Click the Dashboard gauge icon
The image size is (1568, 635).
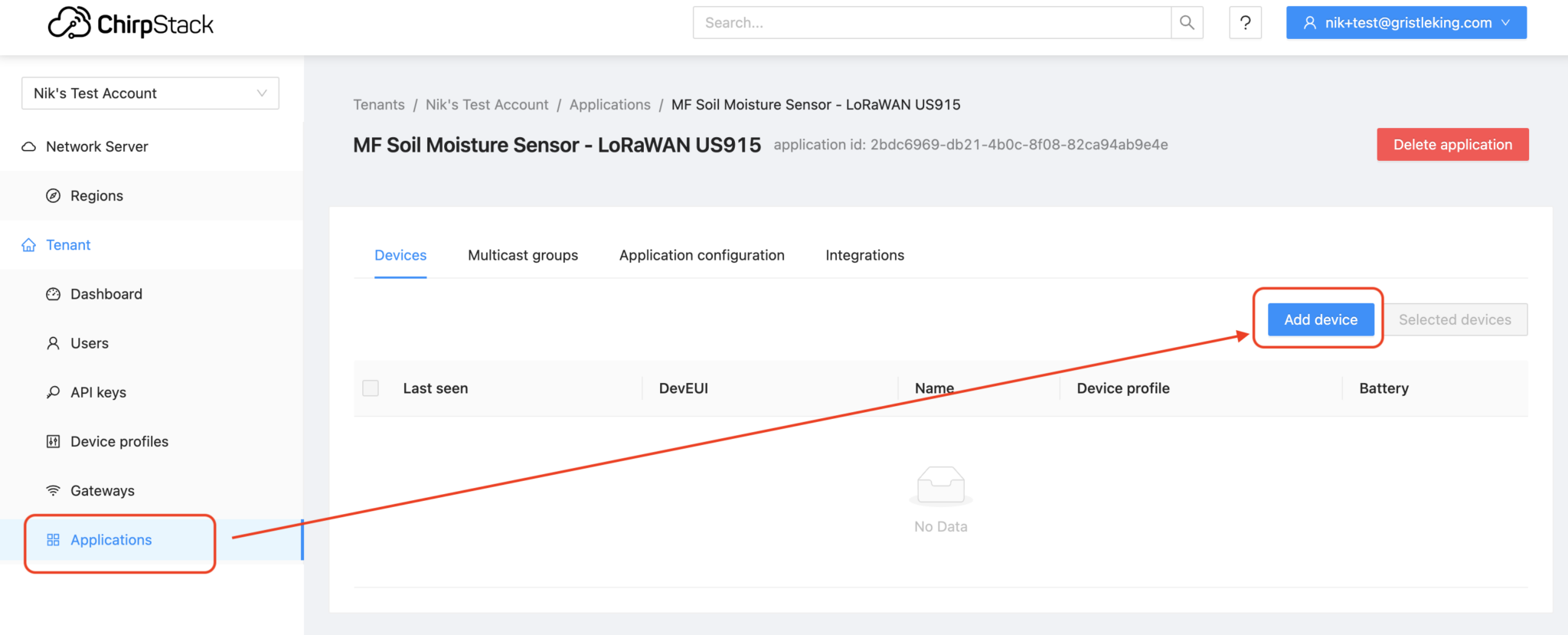point(53,294)
